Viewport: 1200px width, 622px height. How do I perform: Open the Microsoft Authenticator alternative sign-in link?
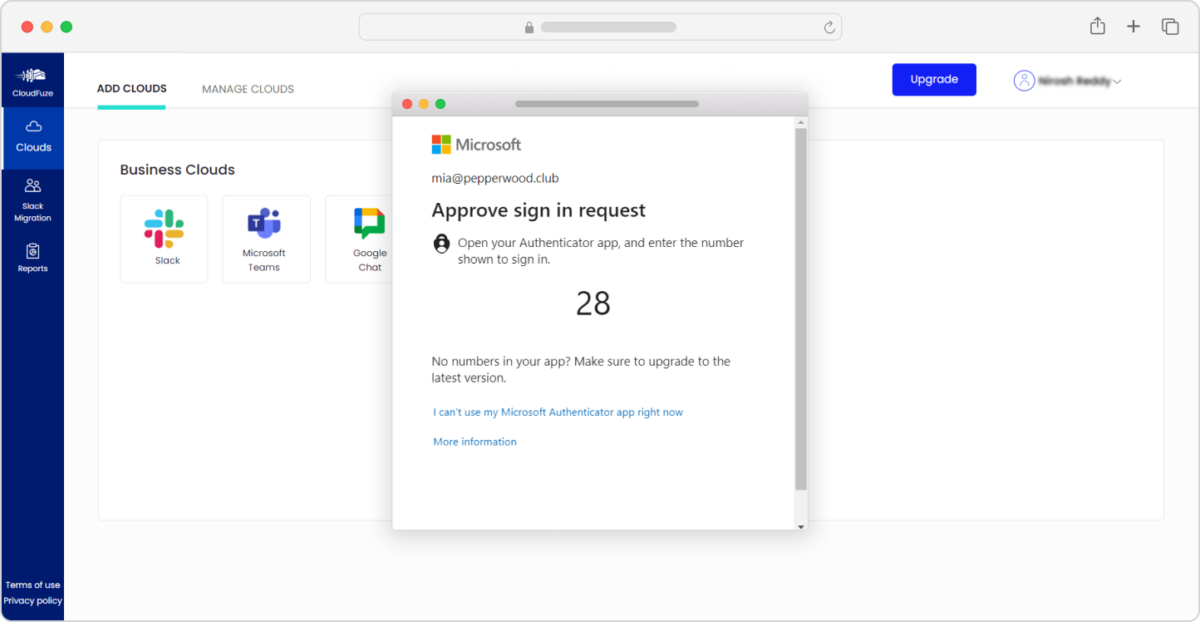[x=557, y=411]
